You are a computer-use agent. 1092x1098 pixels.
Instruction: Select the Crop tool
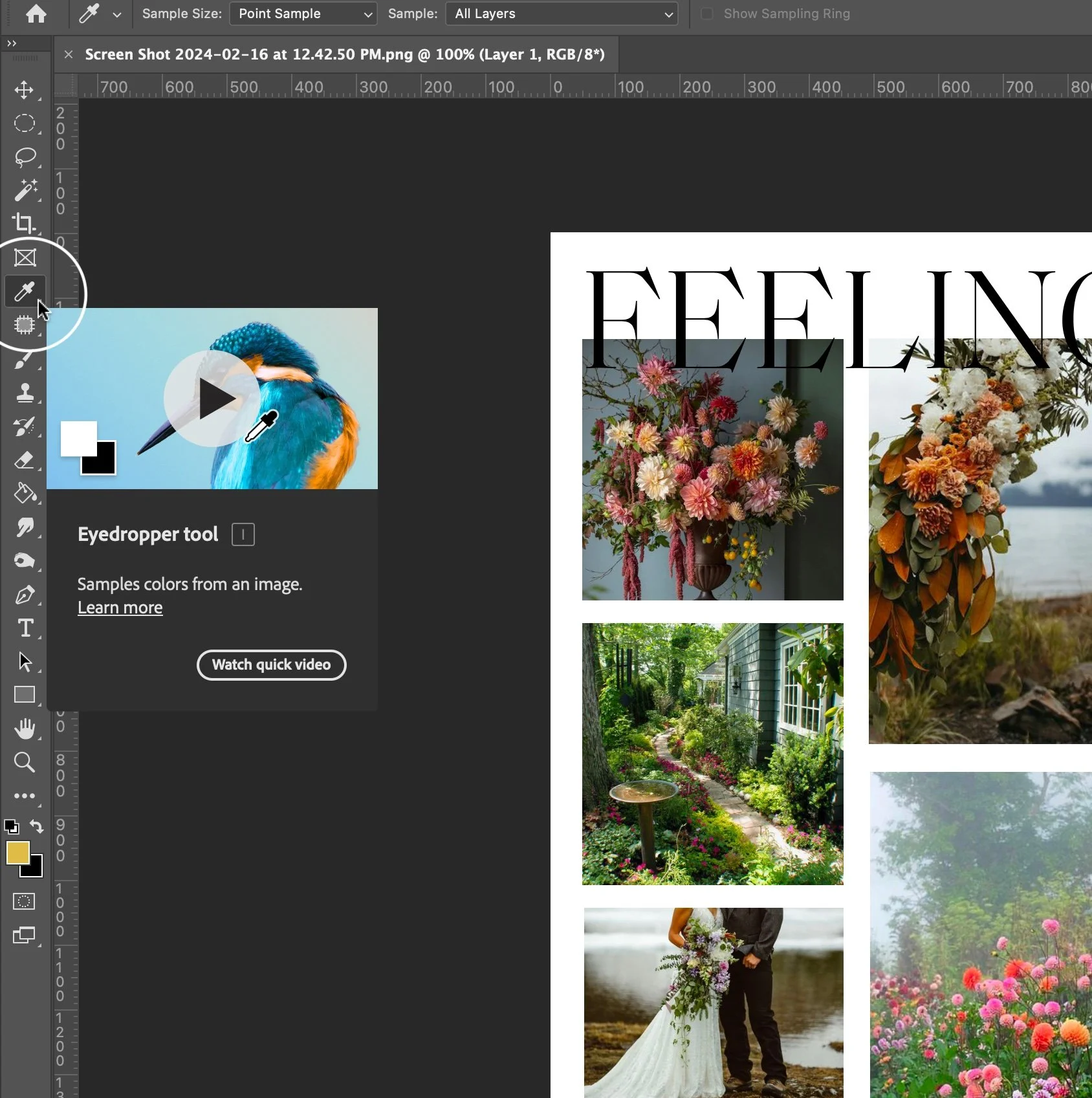click(25, 224)
